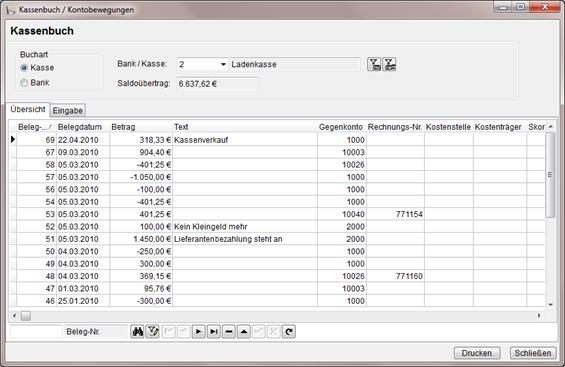Screen dimensions: 565x367
Task: Click horizontal scrollbar left arrow
Action: coord(14,316)
